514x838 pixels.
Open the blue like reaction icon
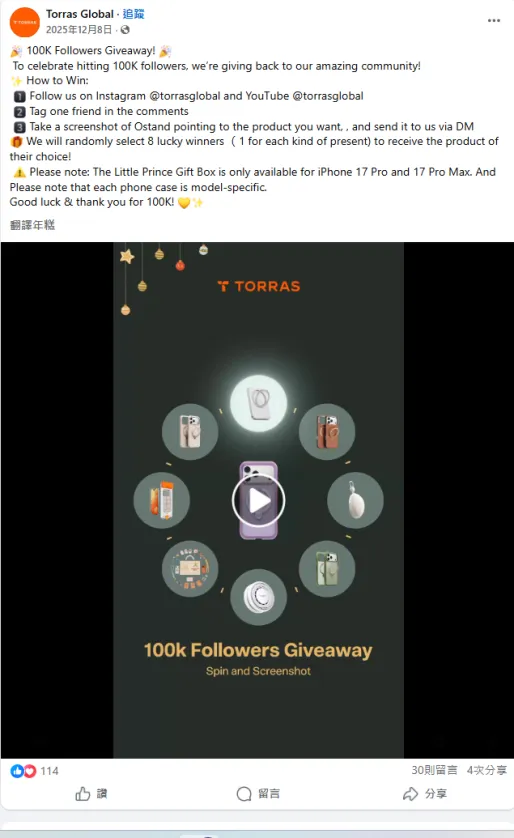point(17,771)
